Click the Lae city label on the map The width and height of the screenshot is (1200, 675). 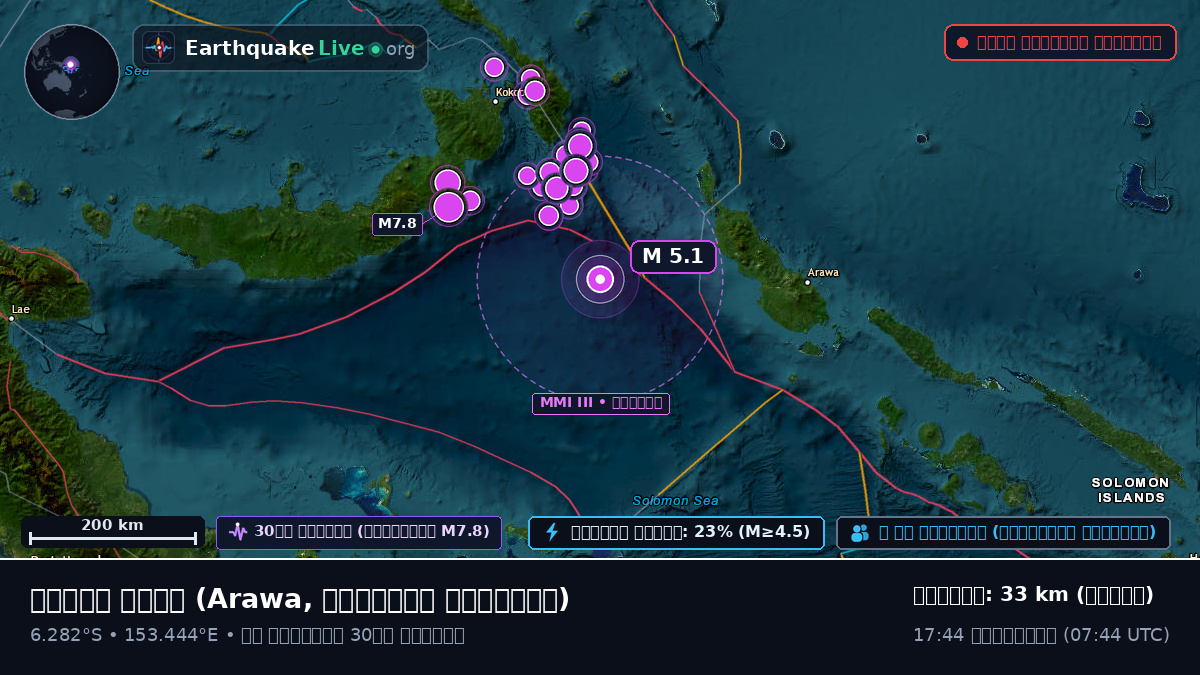tap(20, 309)
